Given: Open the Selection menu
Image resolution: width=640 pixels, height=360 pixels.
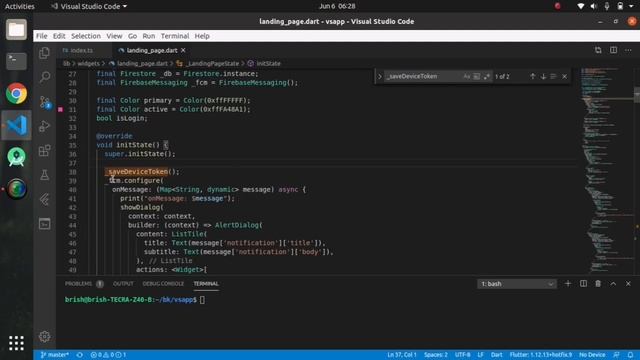Looking at the screenshot, I should [x=86, y=36].
